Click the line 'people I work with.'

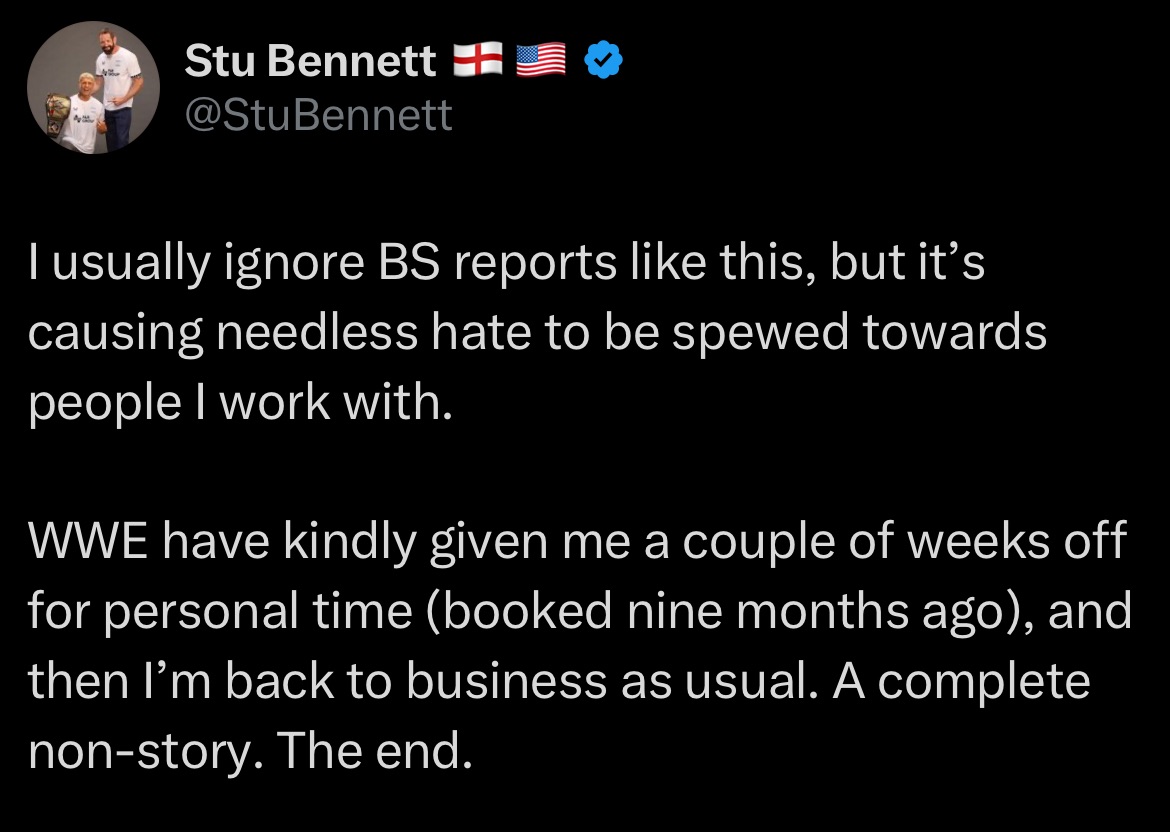coord(240,403)
